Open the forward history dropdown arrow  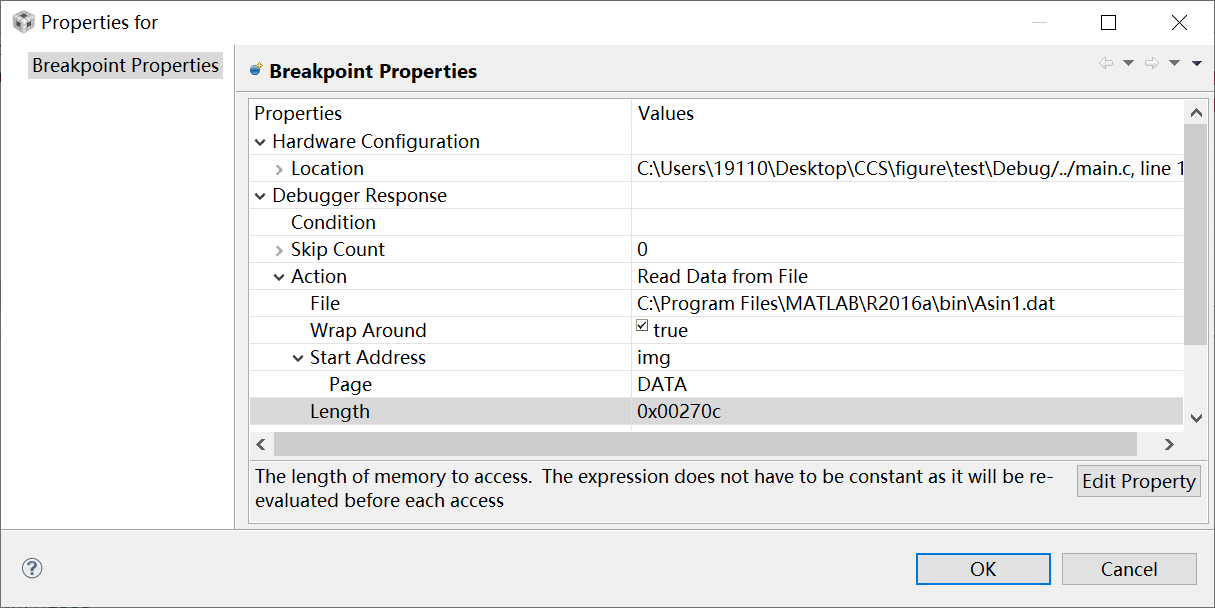coord(1172,62)
